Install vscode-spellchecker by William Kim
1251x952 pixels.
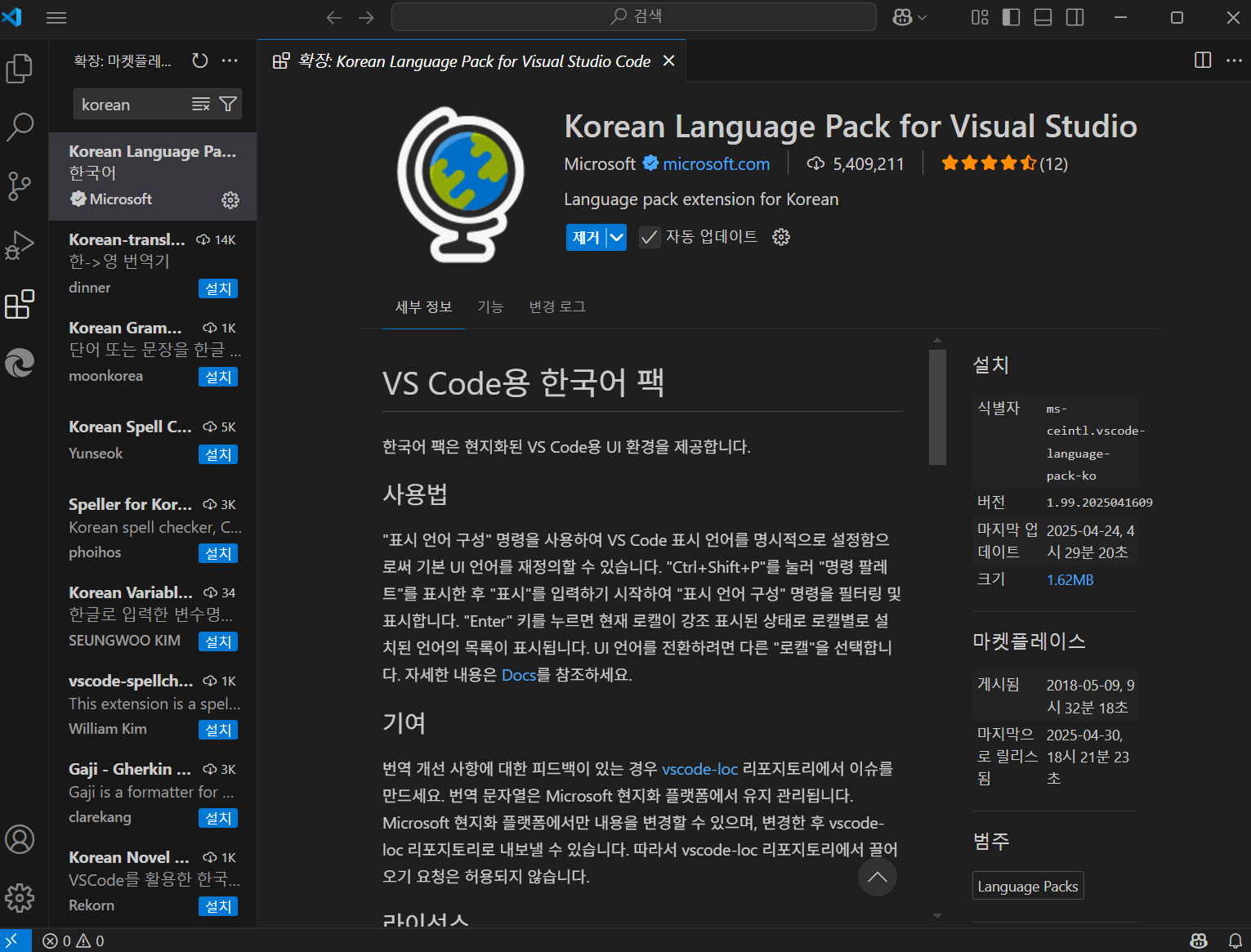[x=218, y=730]
